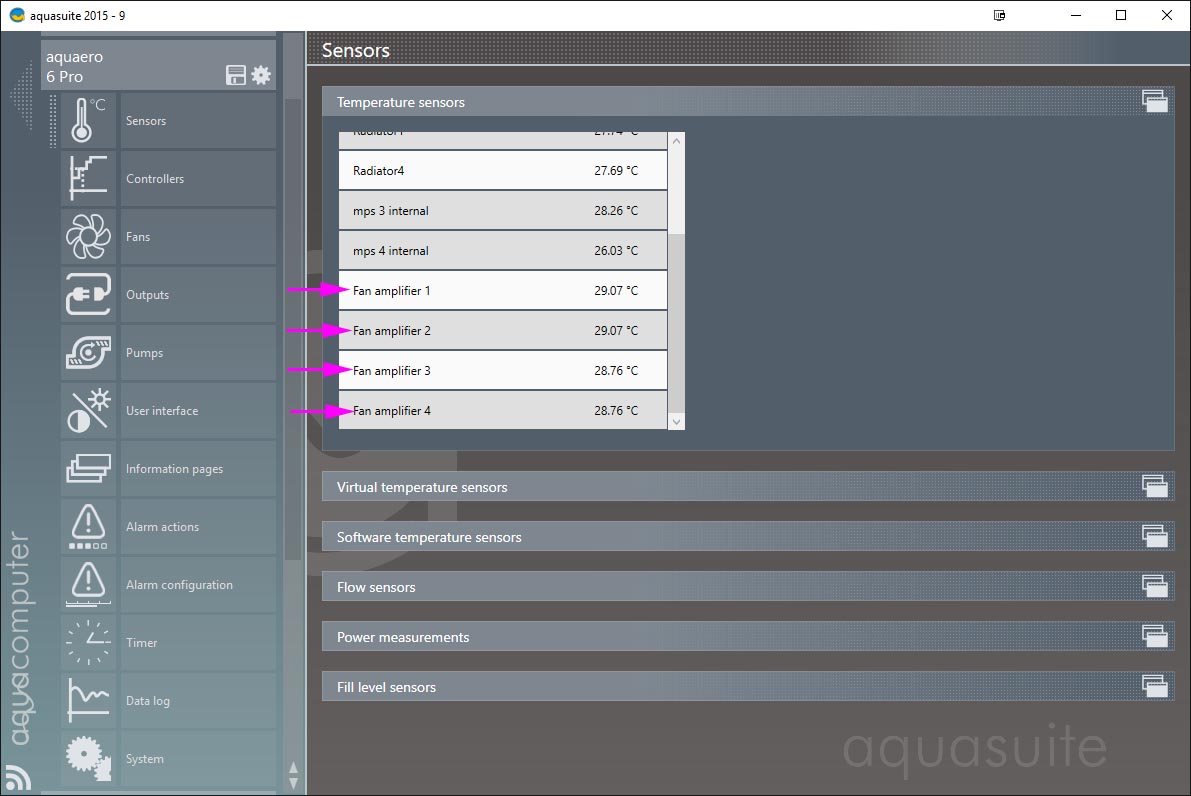Viewport: 1191px width, 796px height.
Task: Open the User interface brightness icon
Action: coord(88,411)
